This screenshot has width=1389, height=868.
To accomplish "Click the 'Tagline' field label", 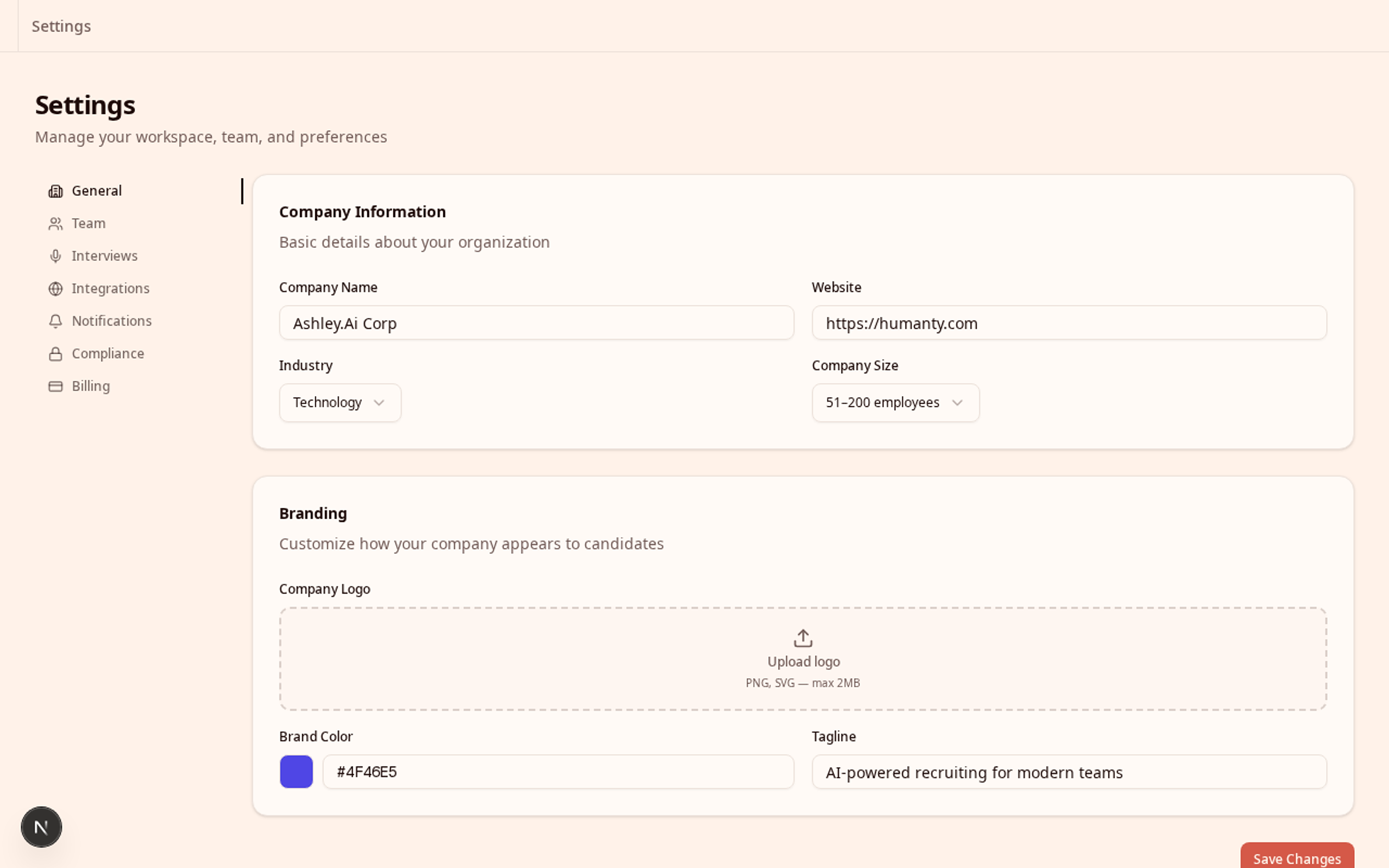I will click(x=833, y=737).
